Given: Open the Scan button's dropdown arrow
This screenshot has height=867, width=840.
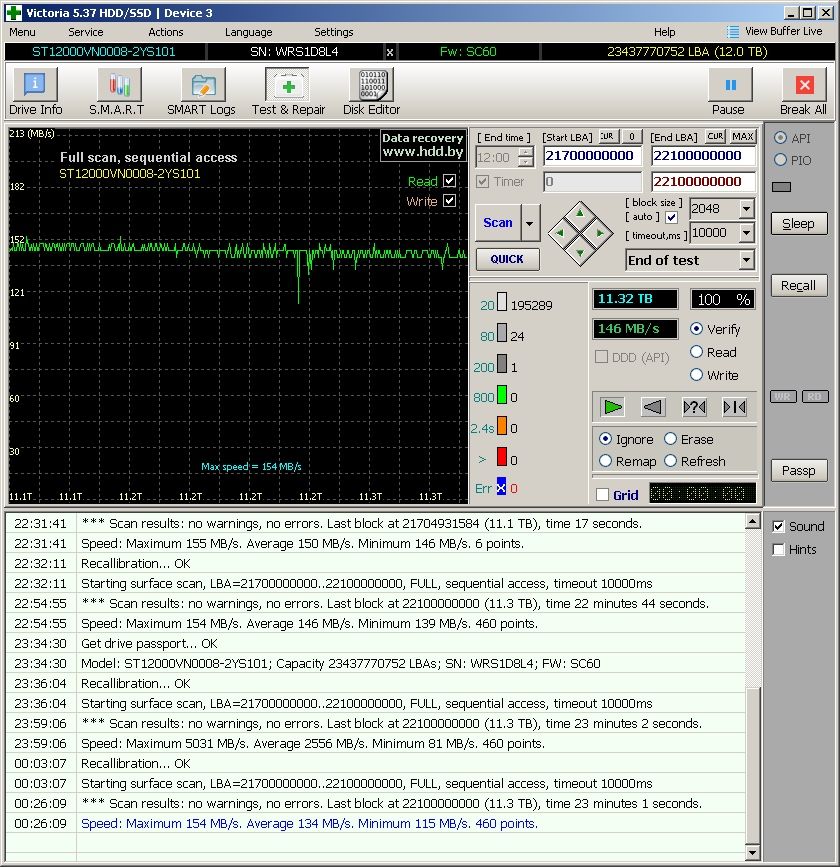Looking at the screenshot, I should point(531,223).
